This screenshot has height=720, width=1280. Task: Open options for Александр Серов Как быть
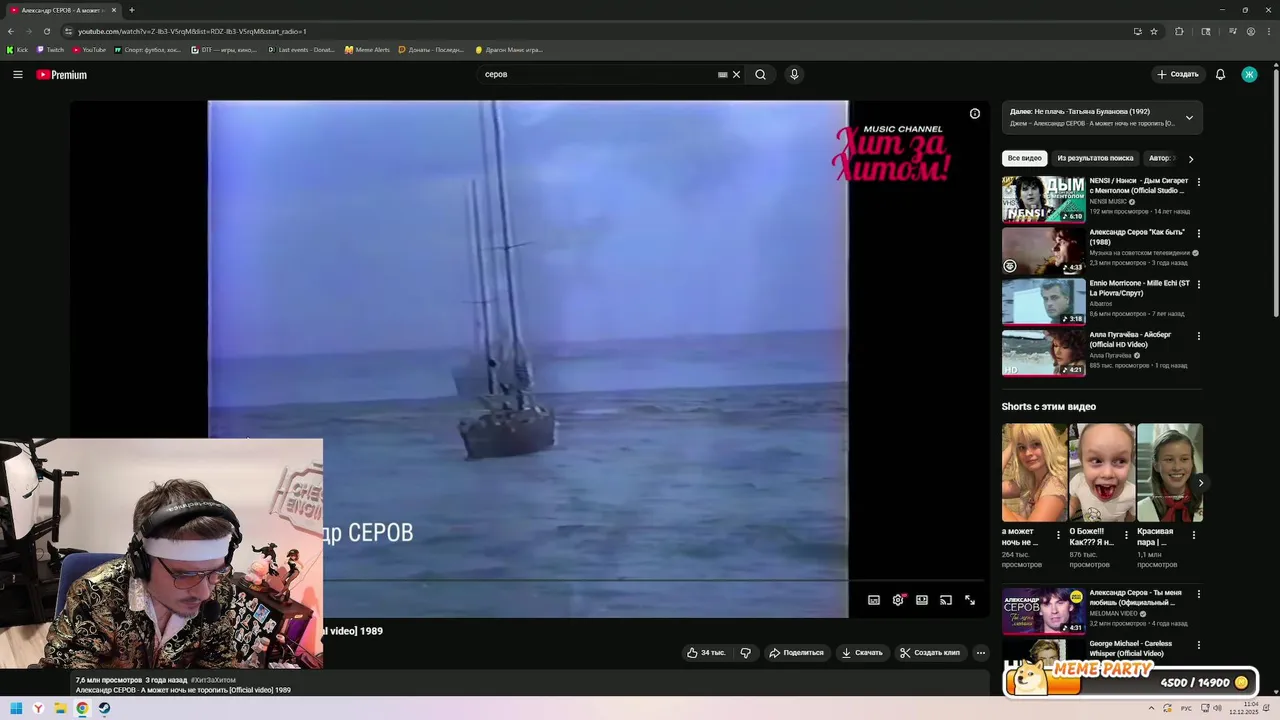click(1198, 233)
